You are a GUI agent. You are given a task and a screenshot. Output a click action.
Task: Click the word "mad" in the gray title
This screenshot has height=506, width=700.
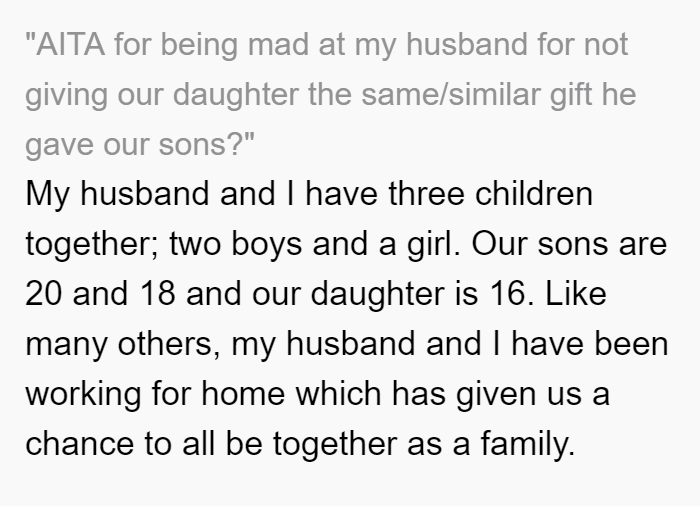click(278, 44)
